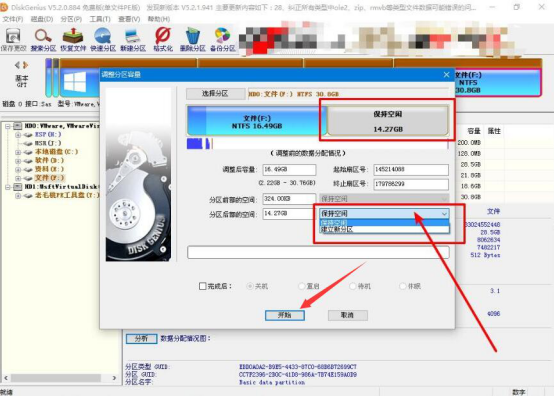Select 老毛桃PE工具盘(Y:) label in the tree
The height and width of the screenshot is (396, 554).
point(67,195)
